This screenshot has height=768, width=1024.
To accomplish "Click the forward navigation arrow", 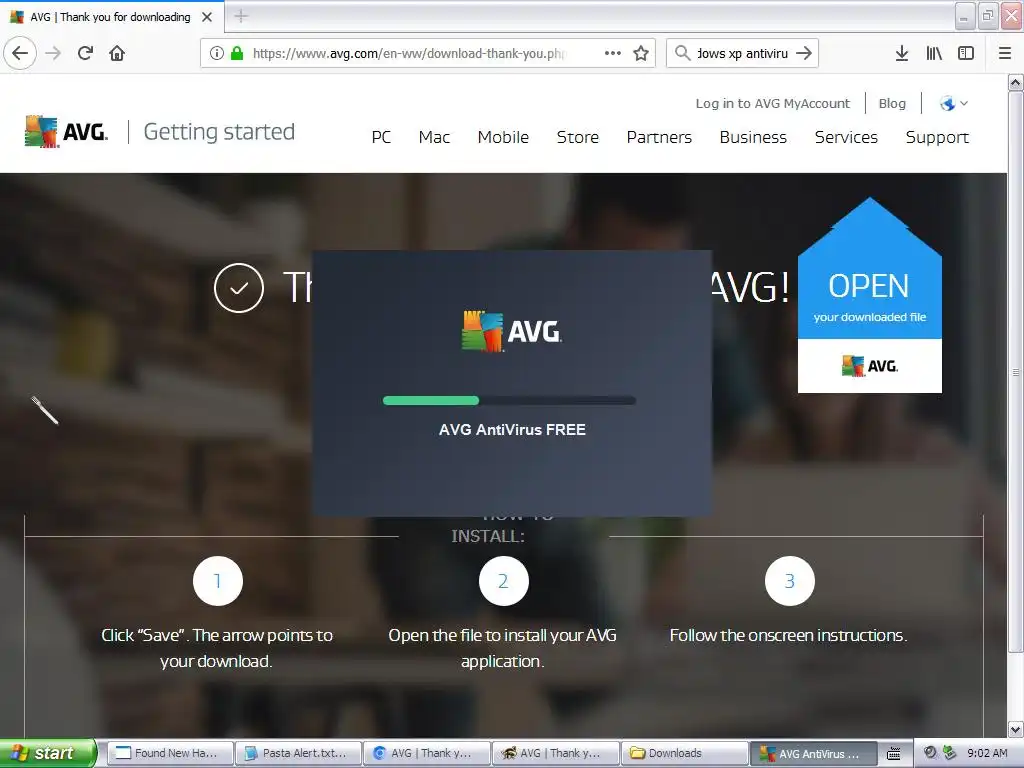I will [x=54, y=53].
